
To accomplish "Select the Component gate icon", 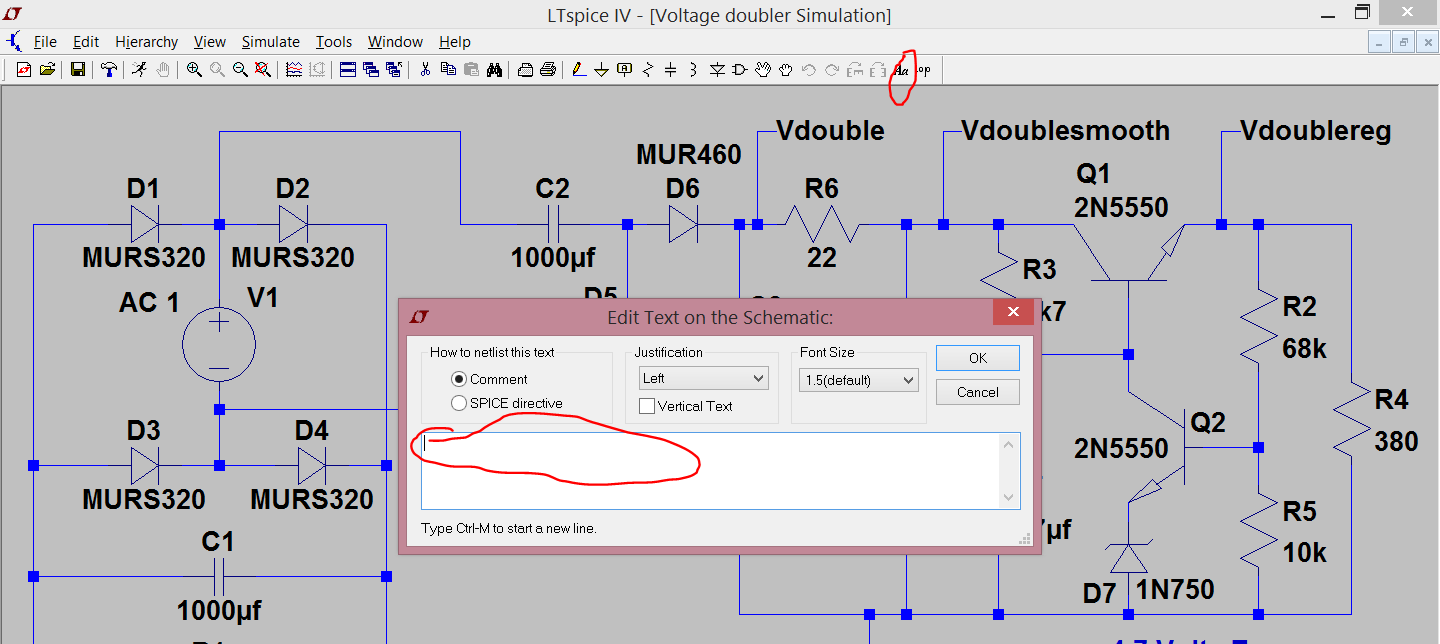I will tap(740, 69).
